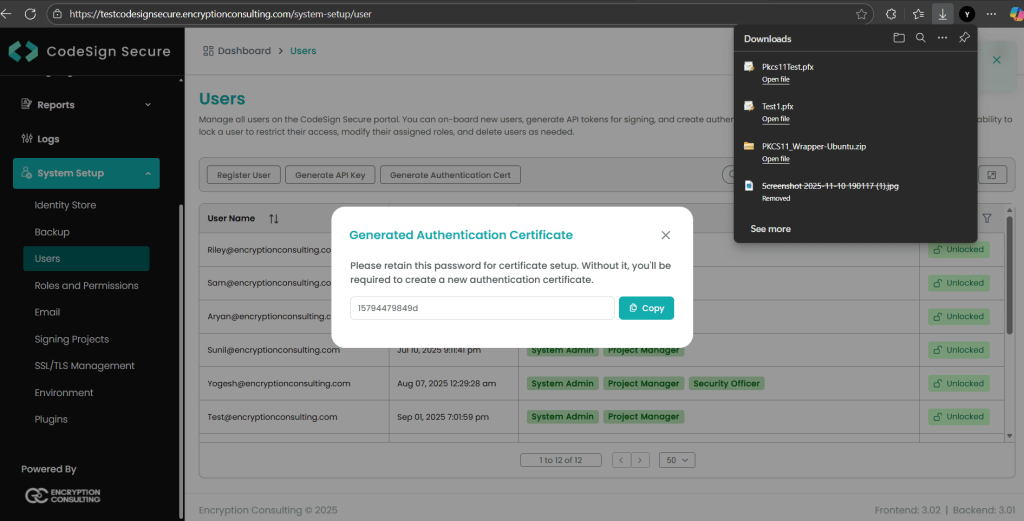
Task: Collapse the System Setup section chevron
Action: (x=148, y=174)
